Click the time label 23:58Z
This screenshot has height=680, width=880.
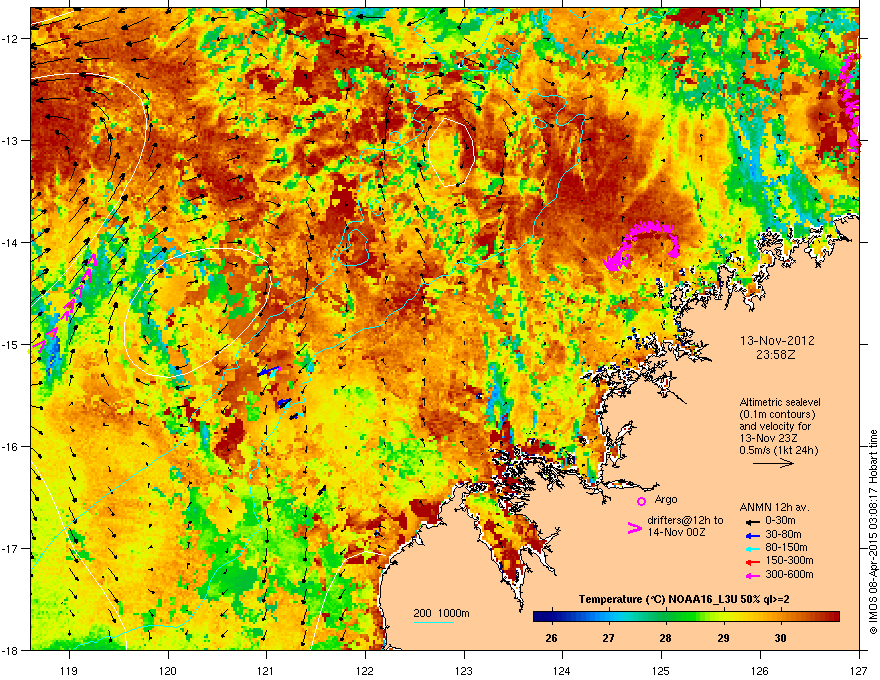pyautogui.click(x=776, y=355)
